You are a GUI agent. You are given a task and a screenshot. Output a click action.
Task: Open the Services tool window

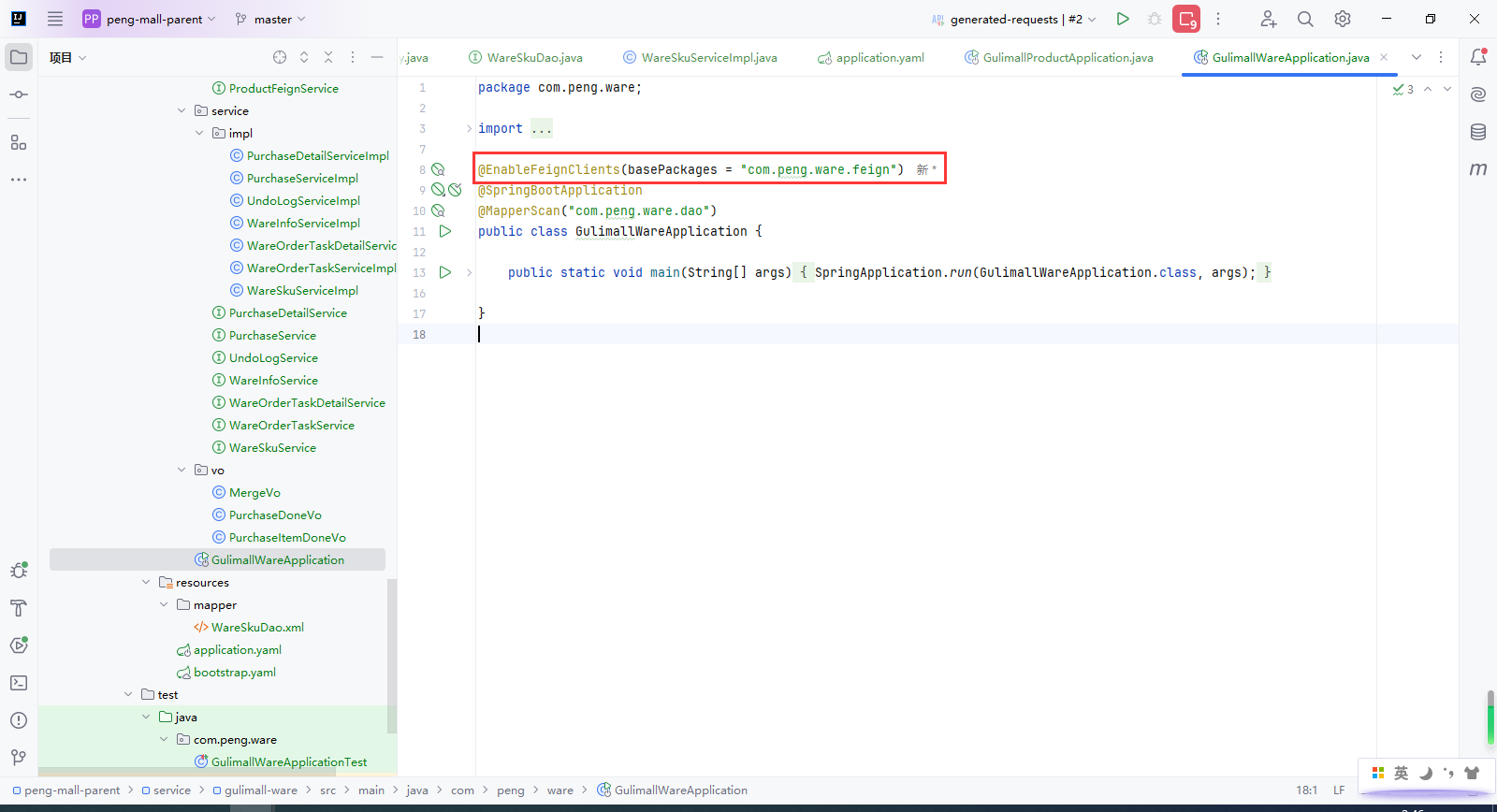pyautogui.click(x=19, y=645)
